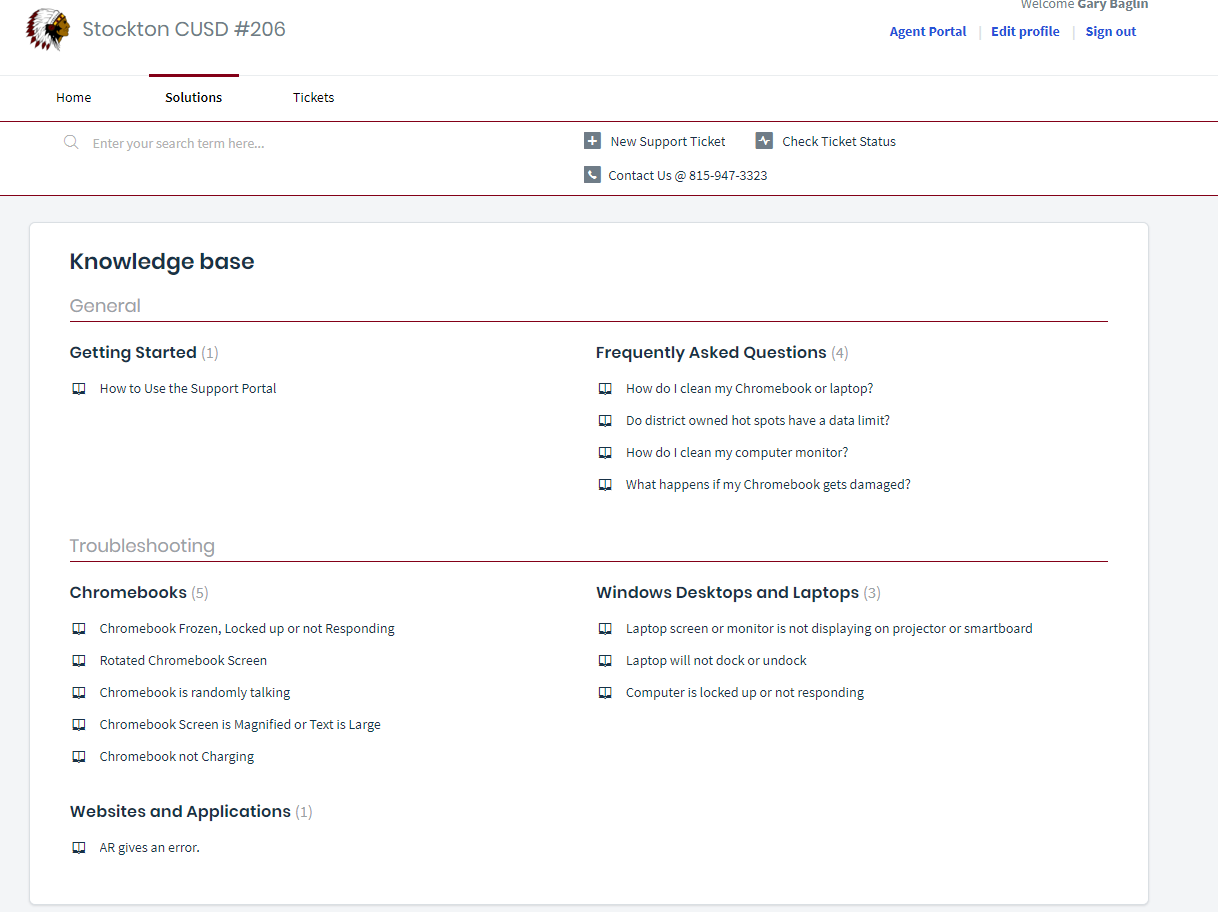Click book icon beside Chromebook Frozen article

[x=79, y=629]
